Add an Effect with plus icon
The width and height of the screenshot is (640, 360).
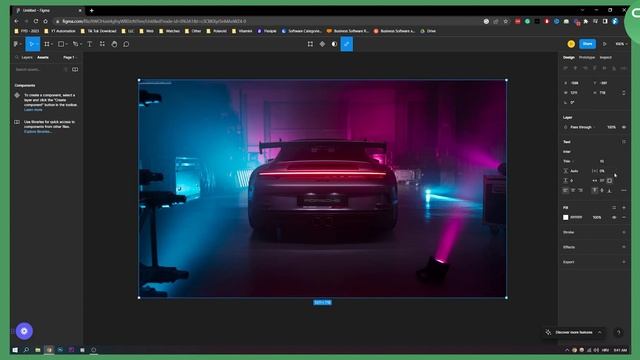click(x=624, y=247)
